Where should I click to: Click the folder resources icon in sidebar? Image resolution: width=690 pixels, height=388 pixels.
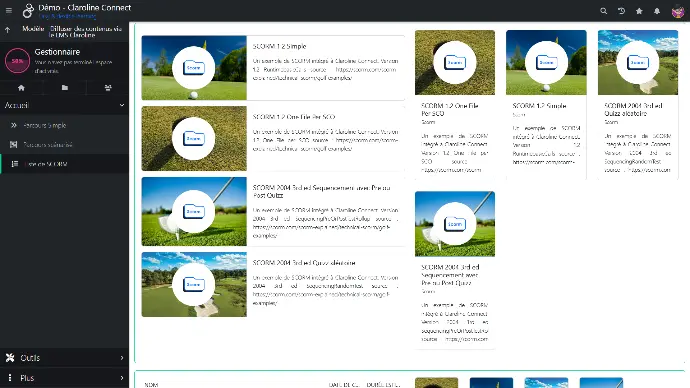tap(65, 88)
